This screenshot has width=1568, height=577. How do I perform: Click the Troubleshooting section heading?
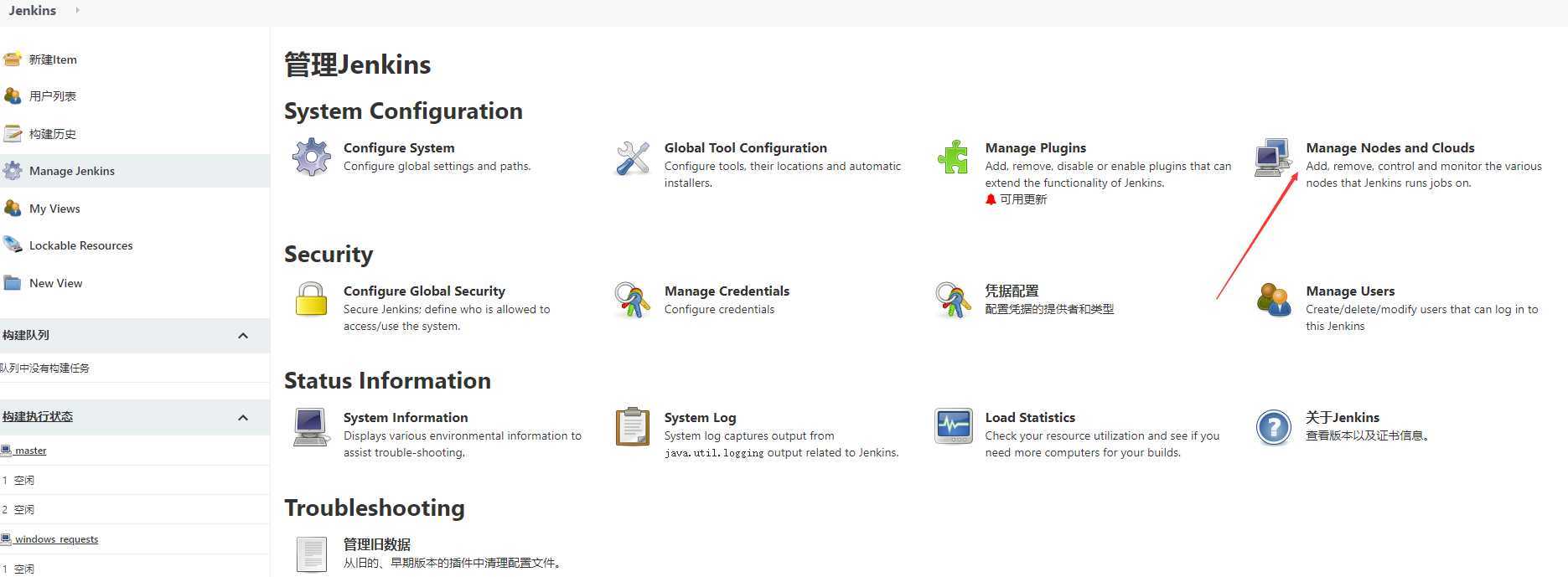375,507
